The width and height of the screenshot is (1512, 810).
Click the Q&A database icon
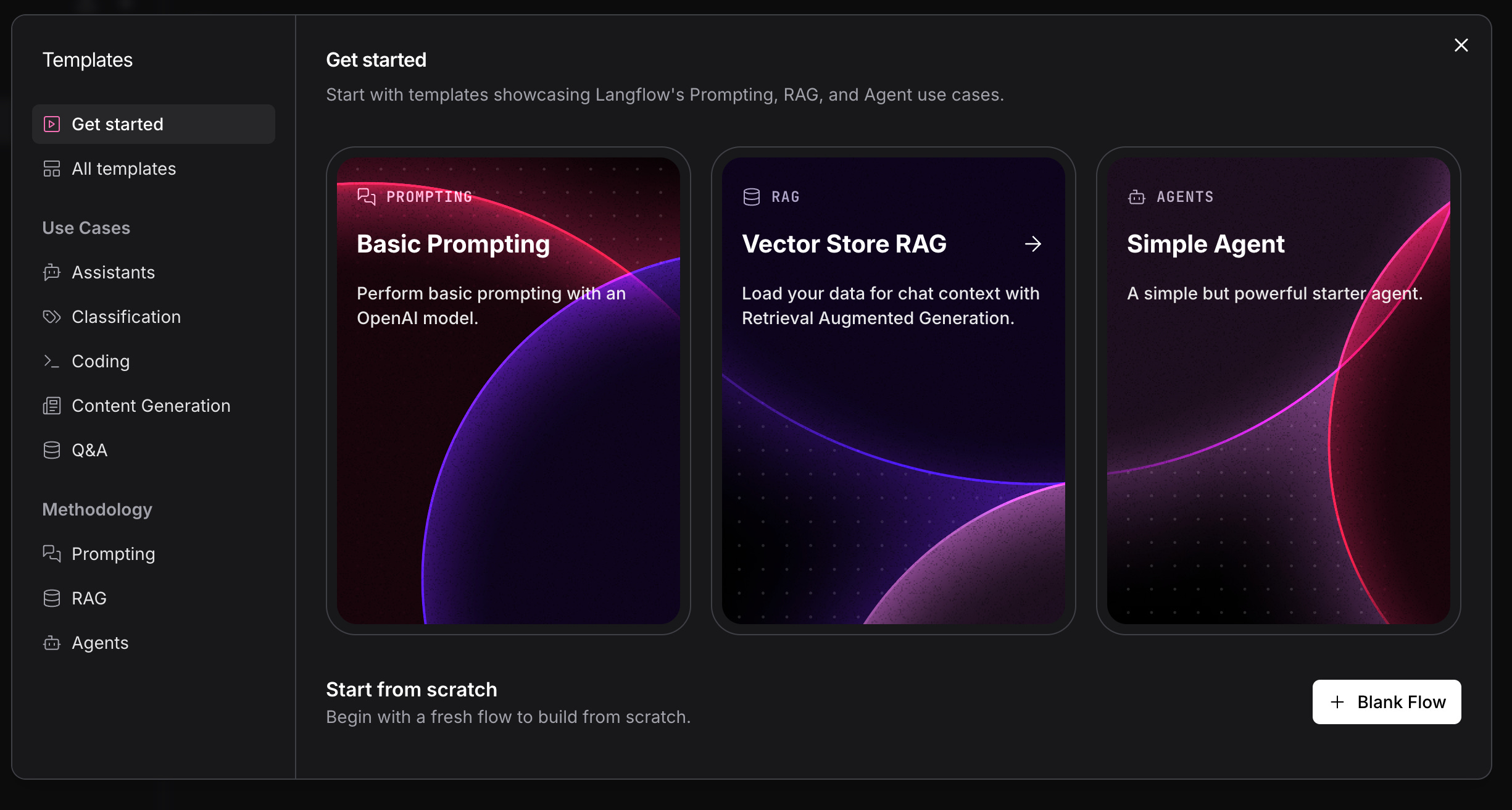click(x=52, y=450)
